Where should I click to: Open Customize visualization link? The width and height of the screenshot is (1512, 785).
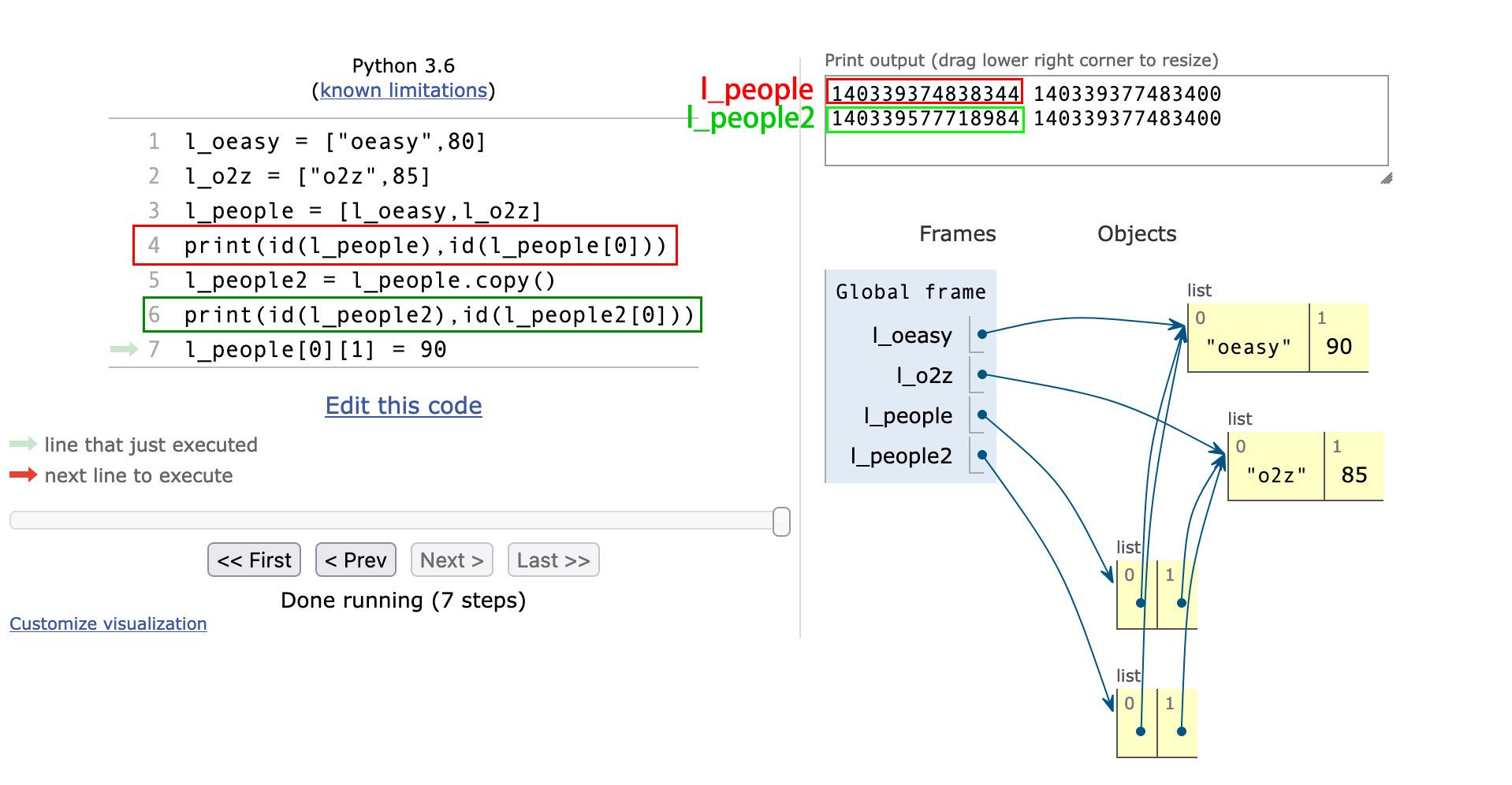click(x=108, y=623)
